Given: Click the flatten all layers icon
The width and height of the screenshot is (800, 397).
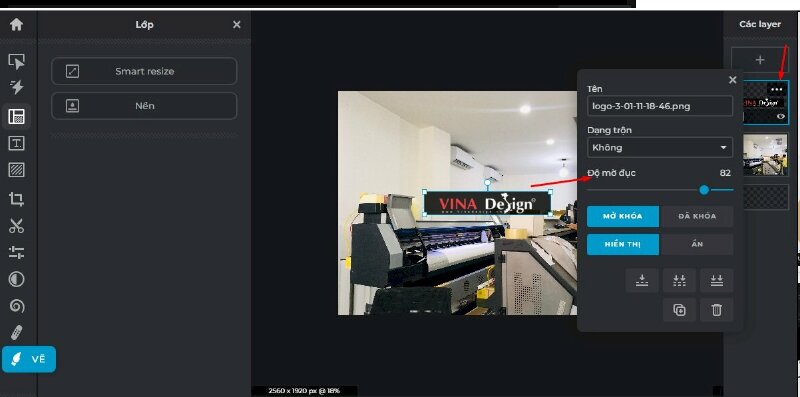Looking at the screenshot, I should 716,281.
